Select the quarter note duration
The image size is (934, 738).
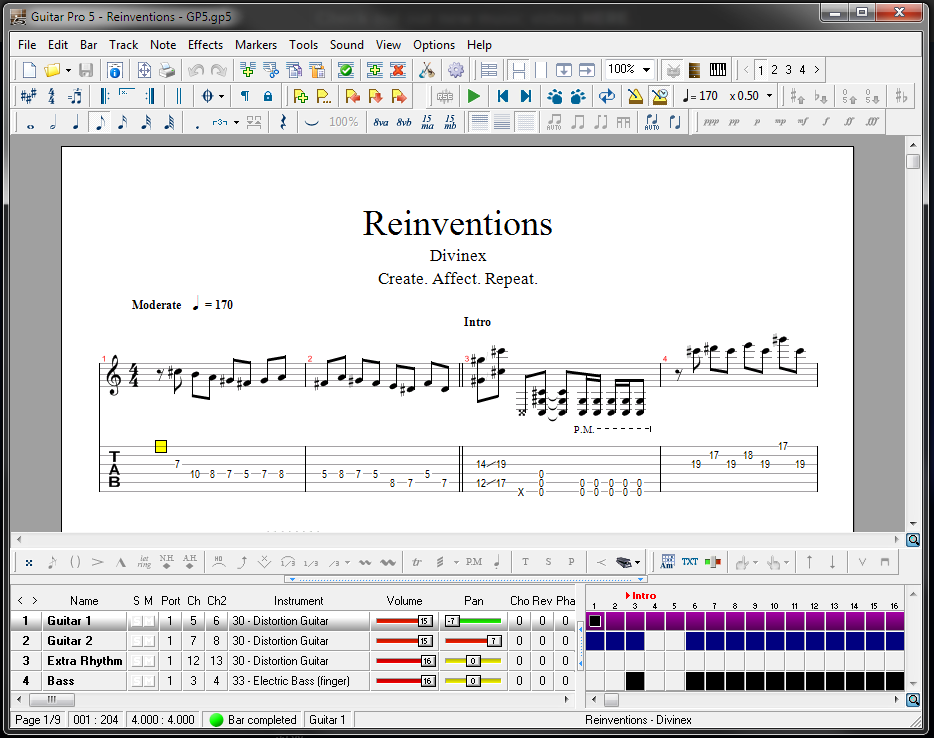[x=76, y=122]
